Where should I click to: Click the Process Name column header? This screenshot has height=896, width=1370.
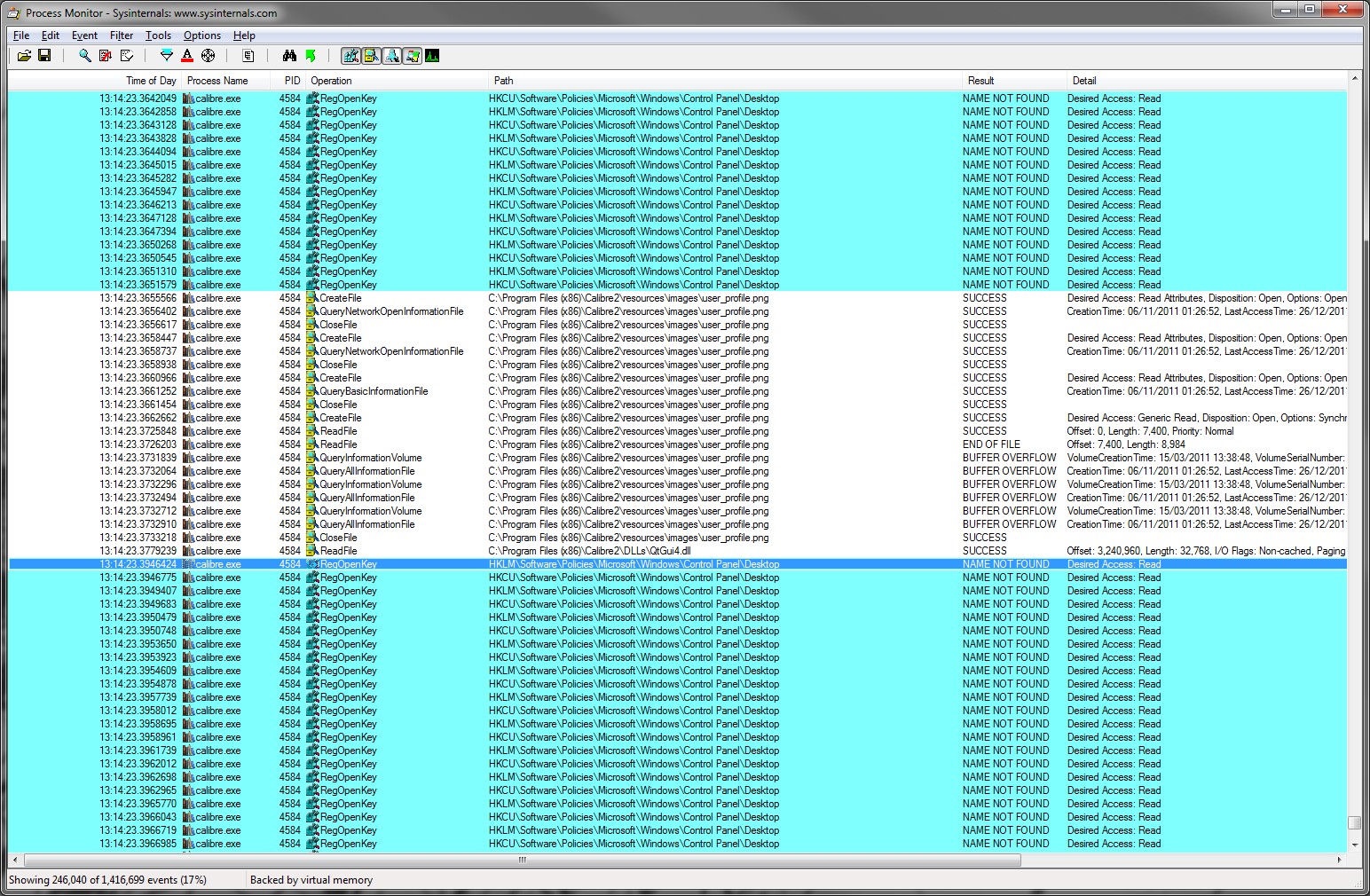pyautogui.click(x=225, y=81)
